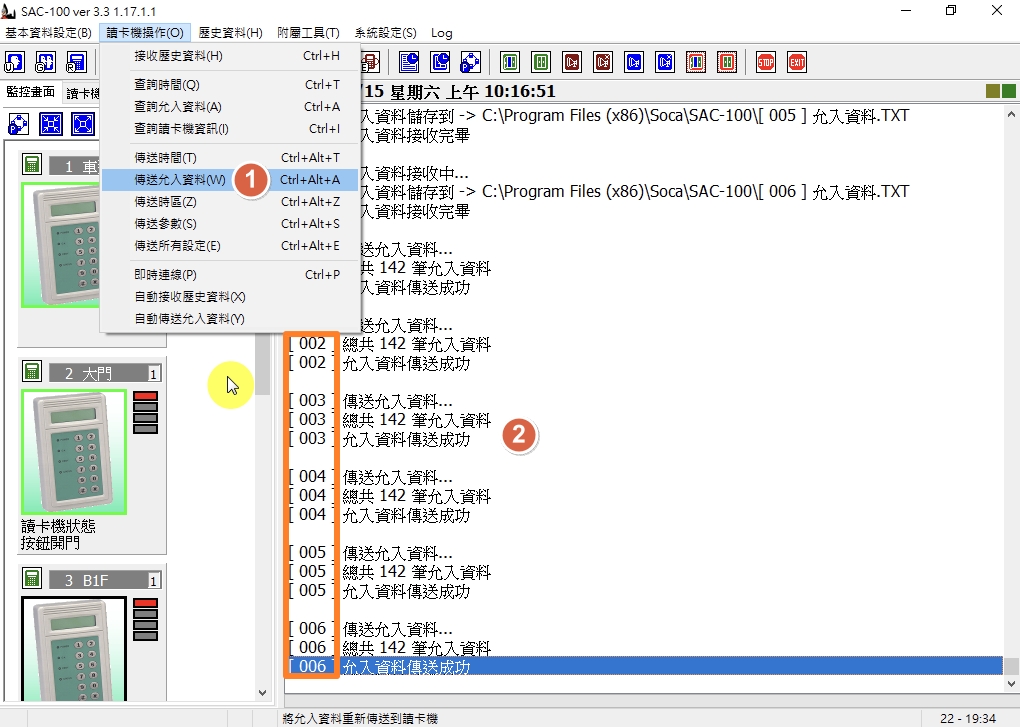
Task: Click the red EXIT toolbar icon
Action: click(797, 62)
